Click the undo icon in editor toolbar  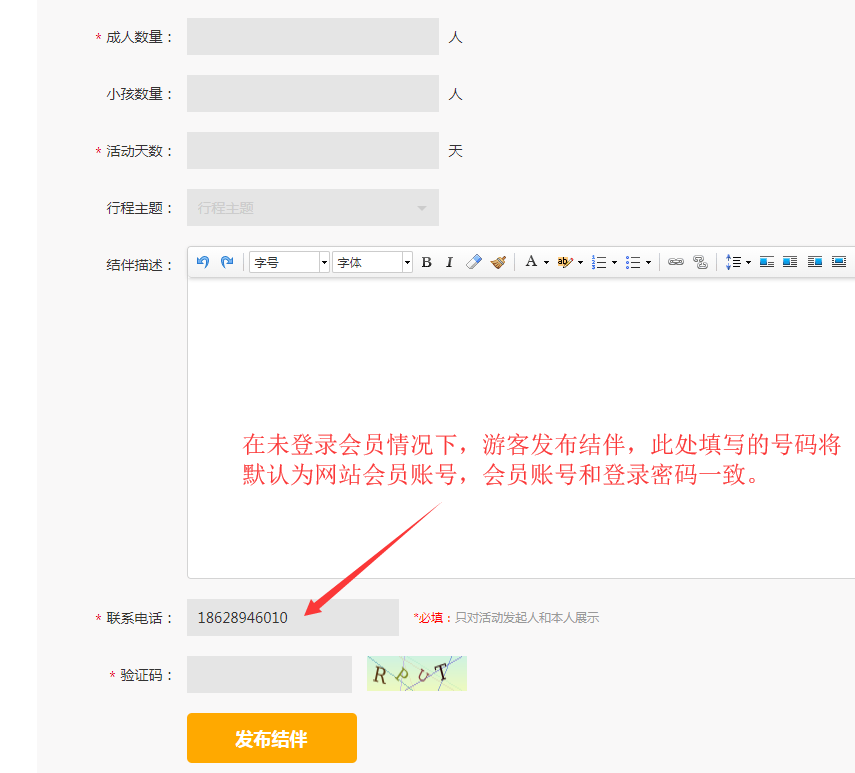pyautogui.click(x=203, y=262)
